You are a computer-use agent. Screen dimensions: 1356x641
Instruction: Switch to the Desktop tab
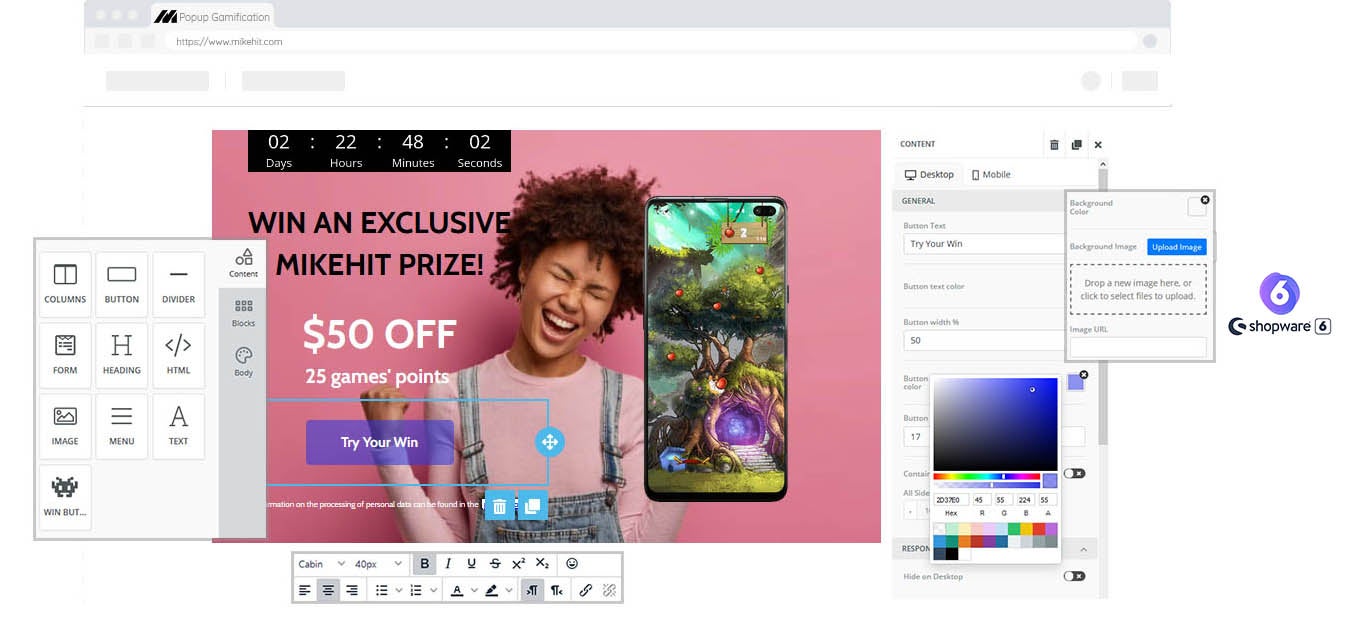point(929,174)
